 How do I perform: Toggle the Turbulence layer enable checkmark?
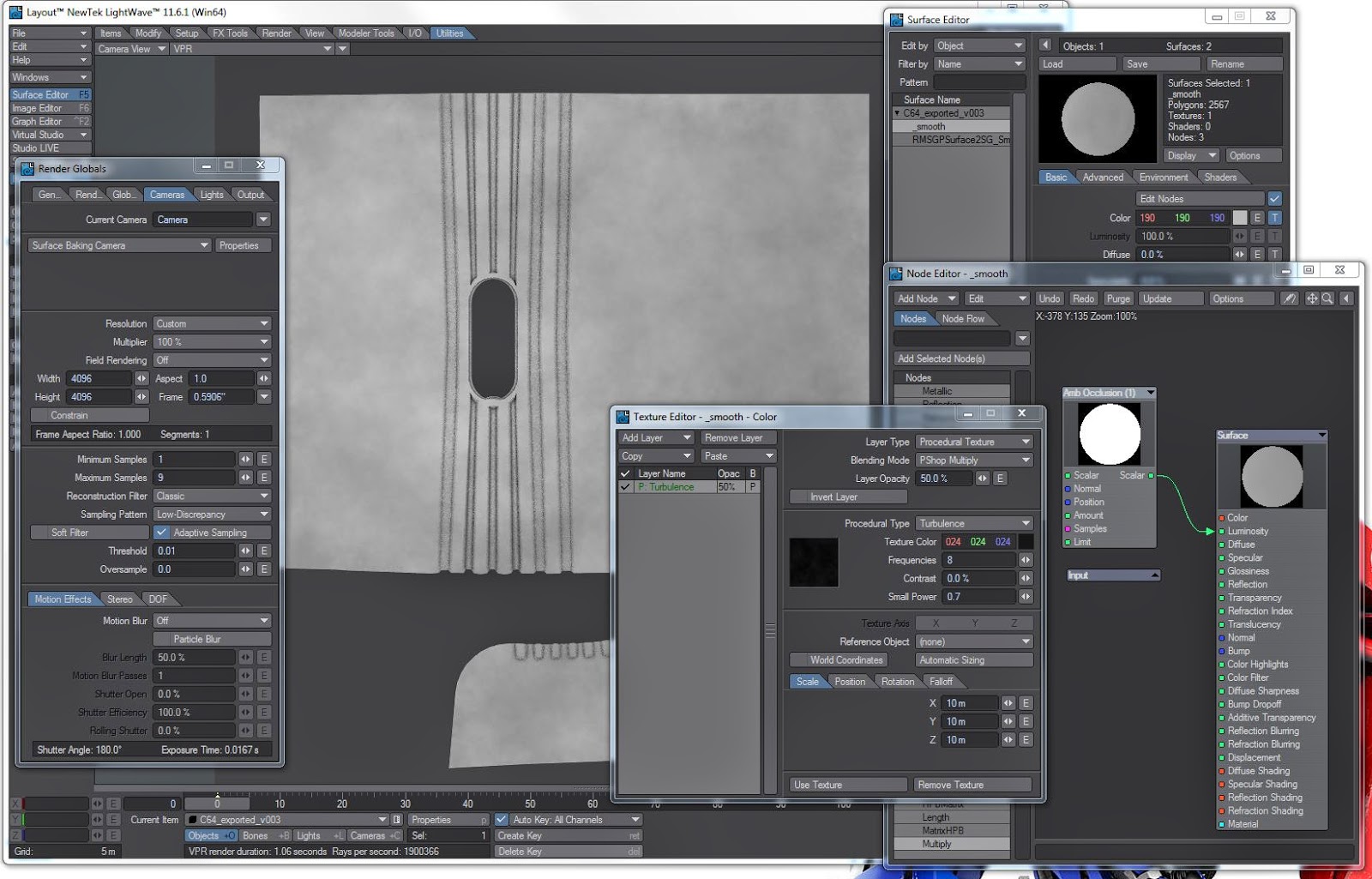(626, 487)
